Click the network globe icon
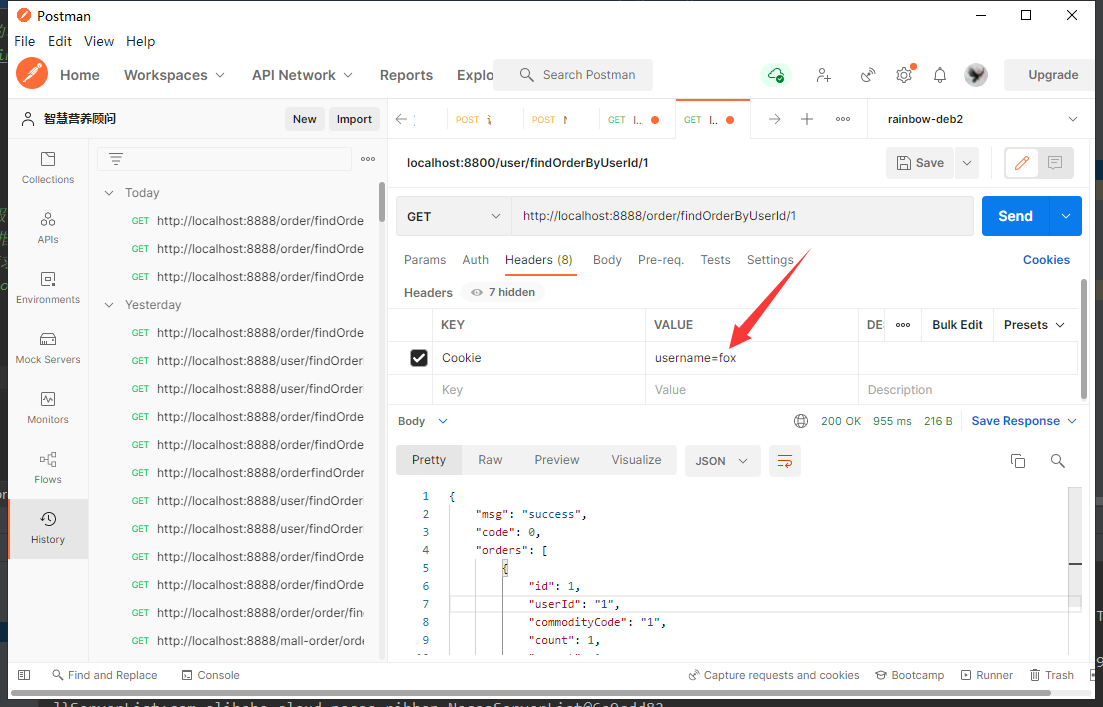1103x707 pixels. 801,421
